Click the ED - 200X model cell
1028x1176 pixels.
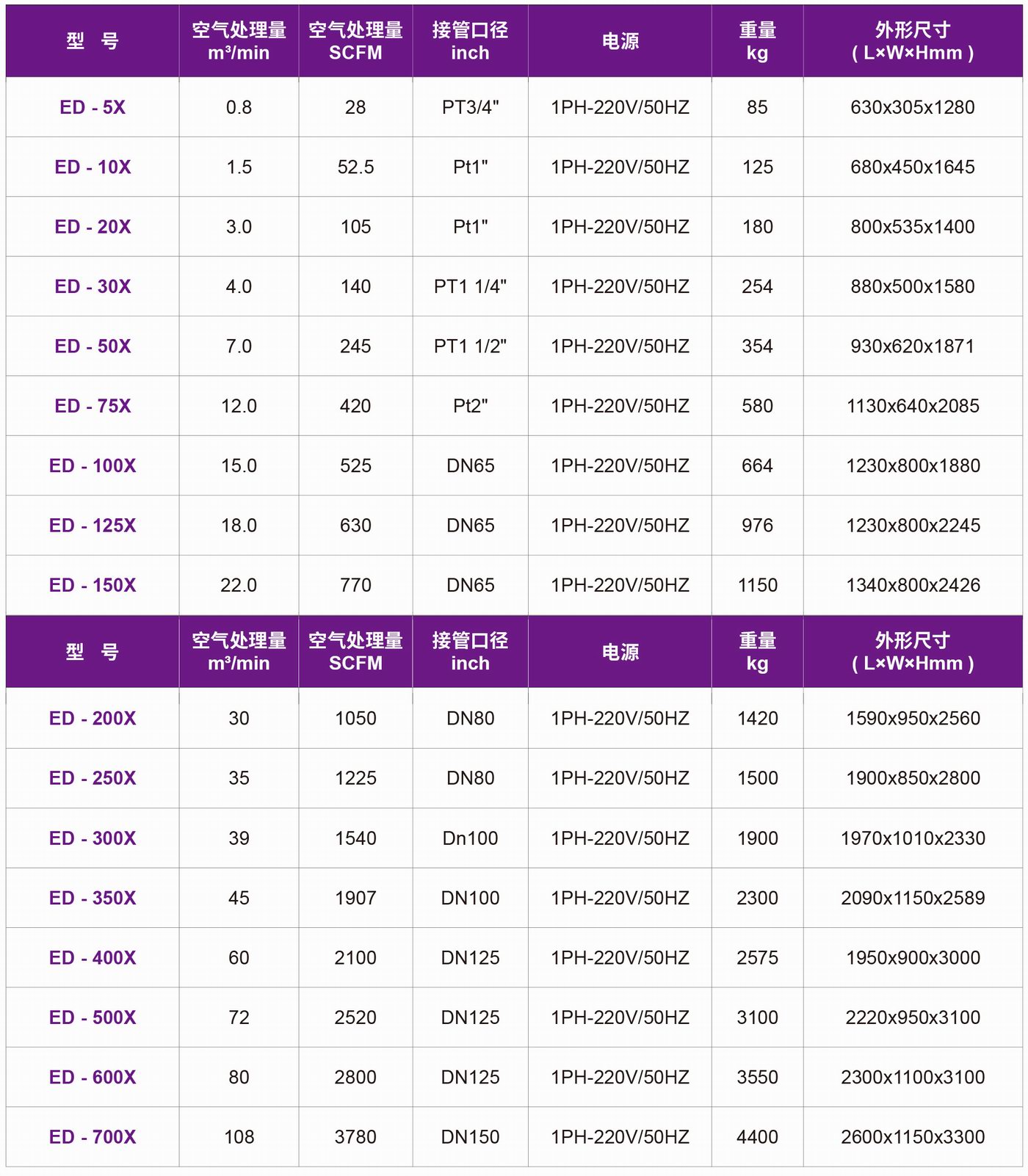(x=93, y=718)
